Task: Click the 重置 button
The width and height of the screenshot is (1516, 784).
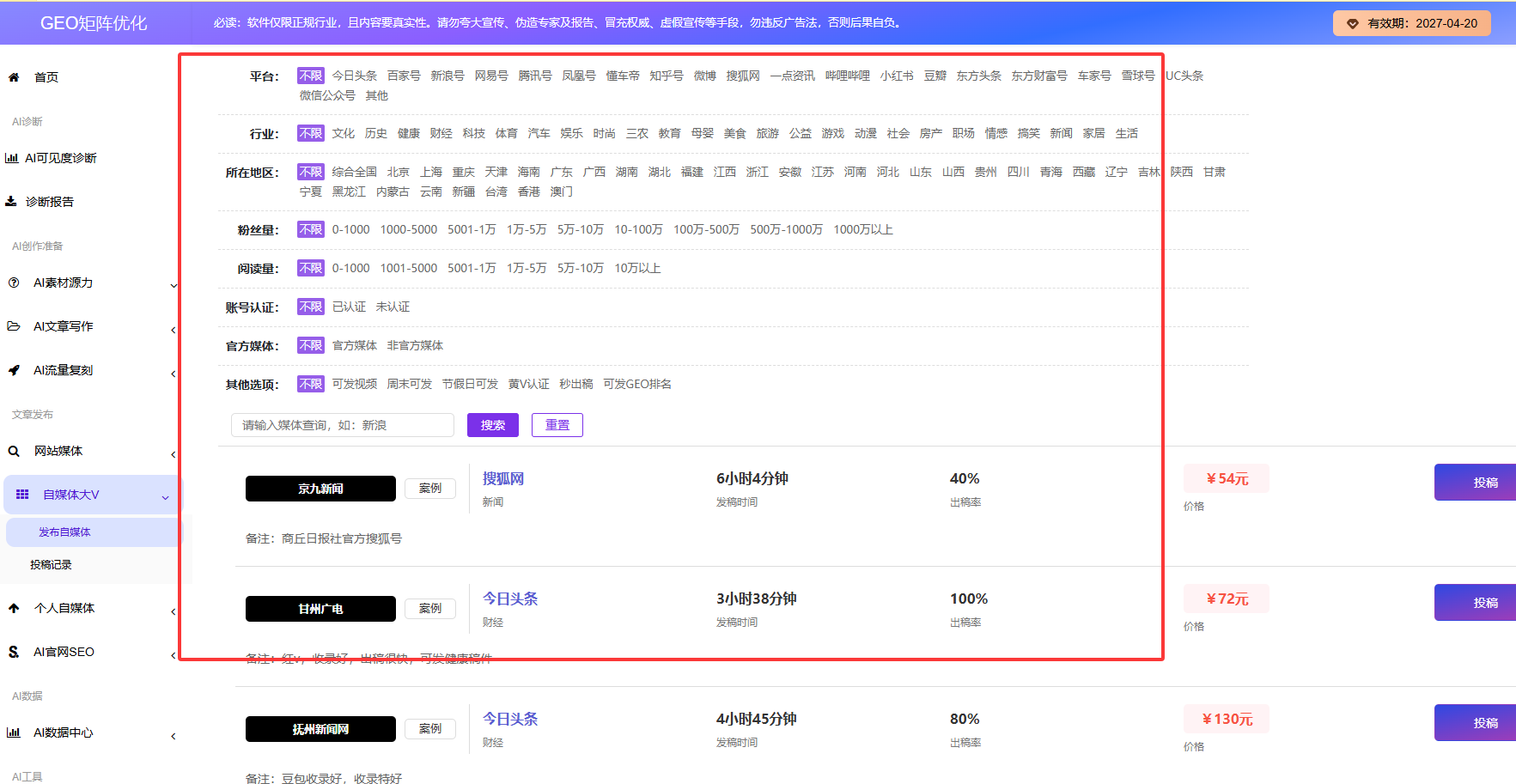Action: point(557,425)
